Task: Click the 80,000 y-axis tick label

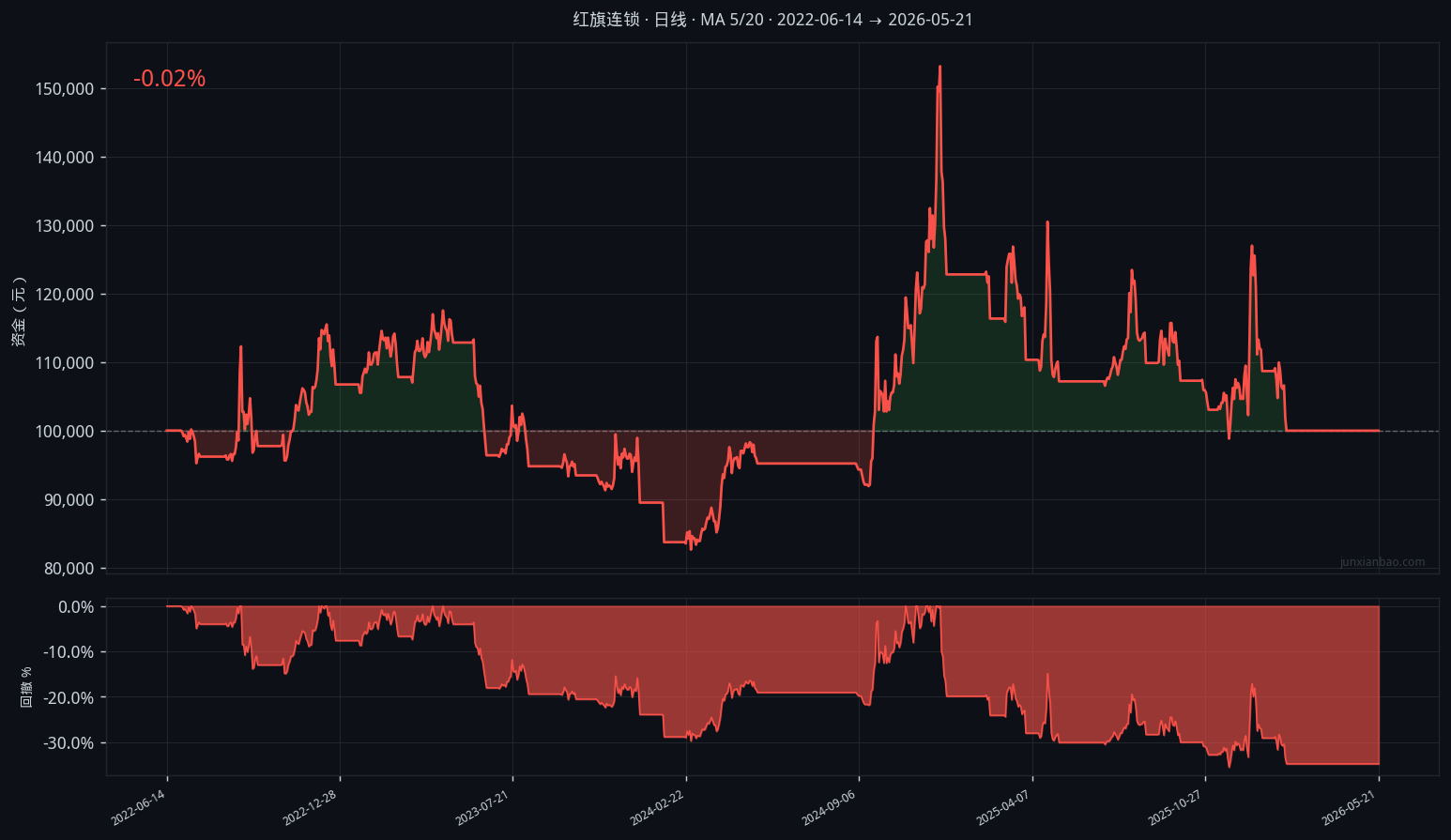Action: coord(69,569)
